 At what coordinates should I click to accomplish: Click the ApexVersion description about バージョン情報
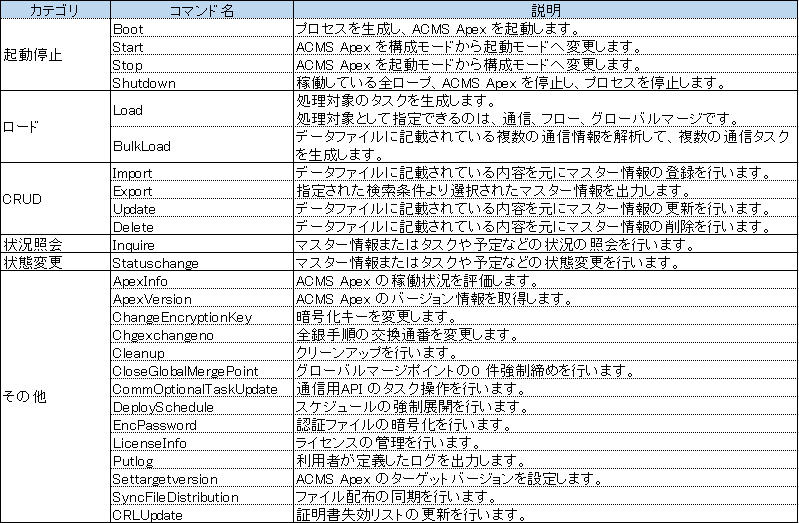click(x=435, y=298)
